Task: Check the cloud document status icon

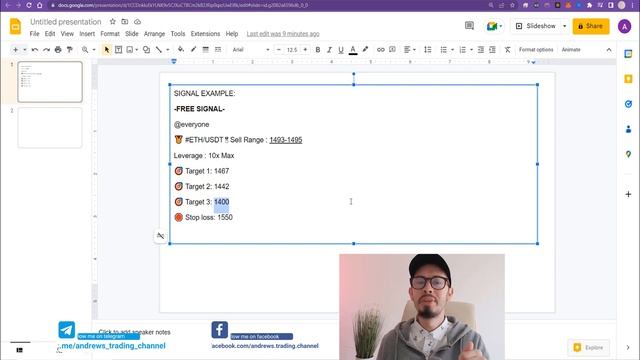Action: point(138,22)
